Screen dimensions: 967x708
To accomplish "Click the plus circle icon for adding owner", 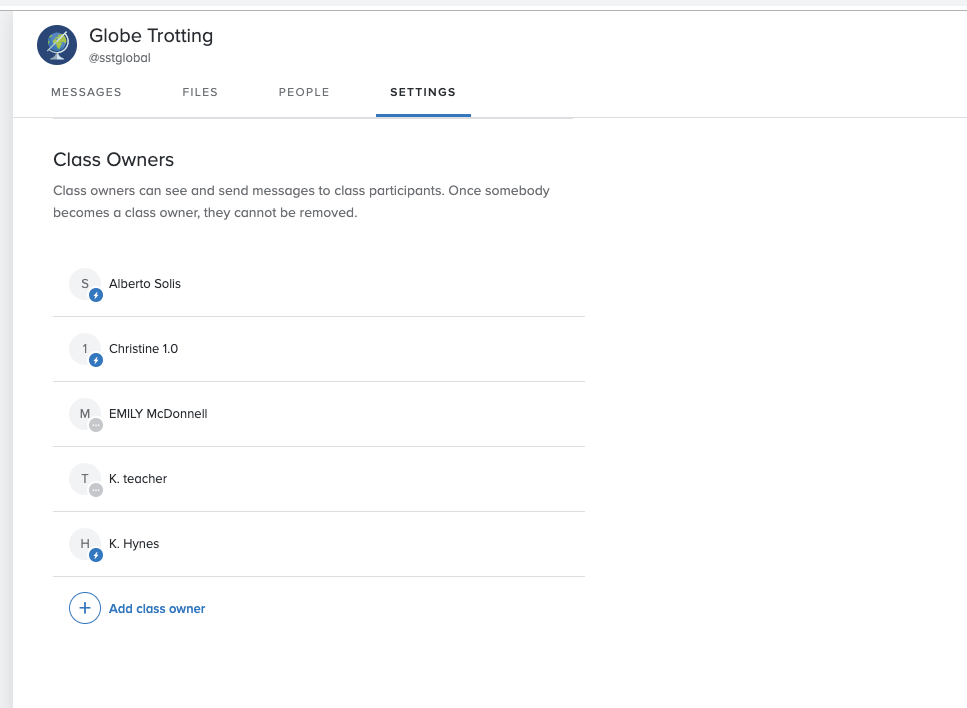I will click(x=85, y=608).
